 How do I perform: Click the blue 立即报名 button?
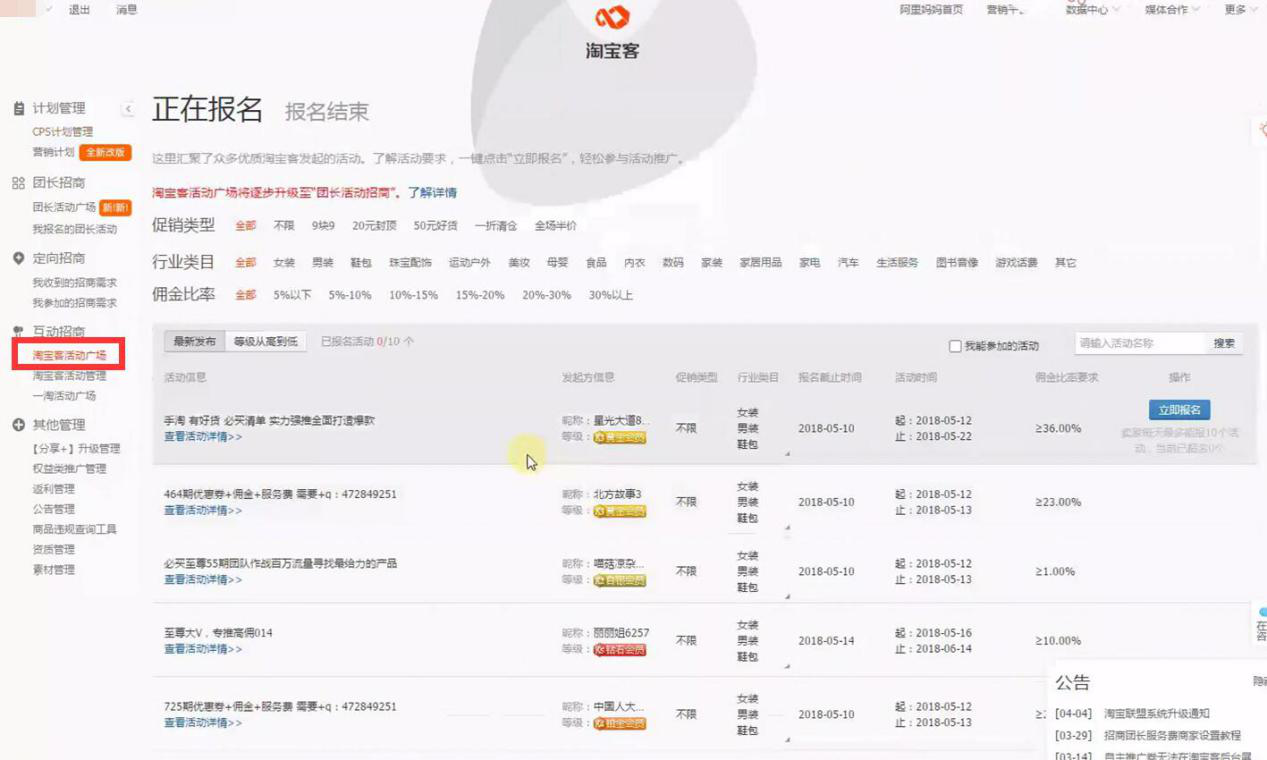pos(1179,410)
